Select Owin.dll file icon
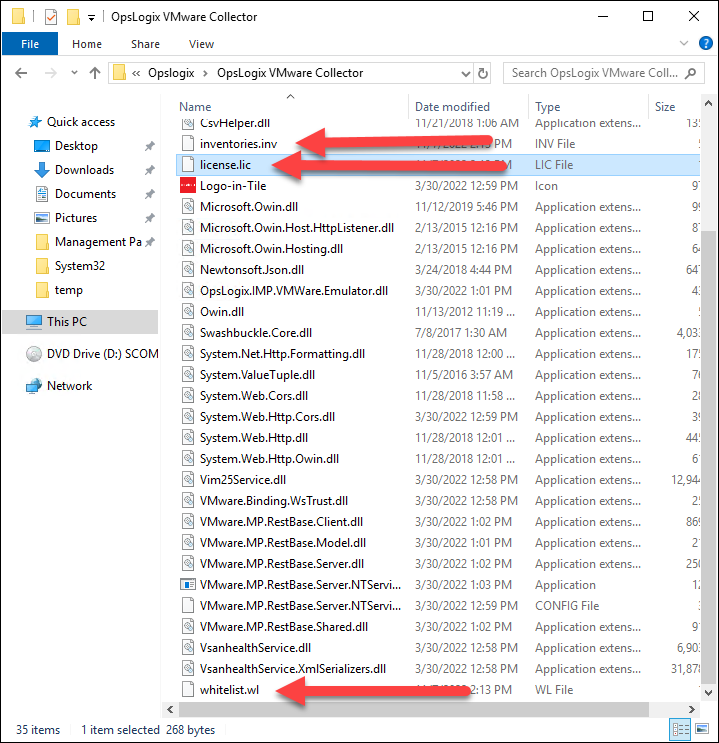 point(188,312)
